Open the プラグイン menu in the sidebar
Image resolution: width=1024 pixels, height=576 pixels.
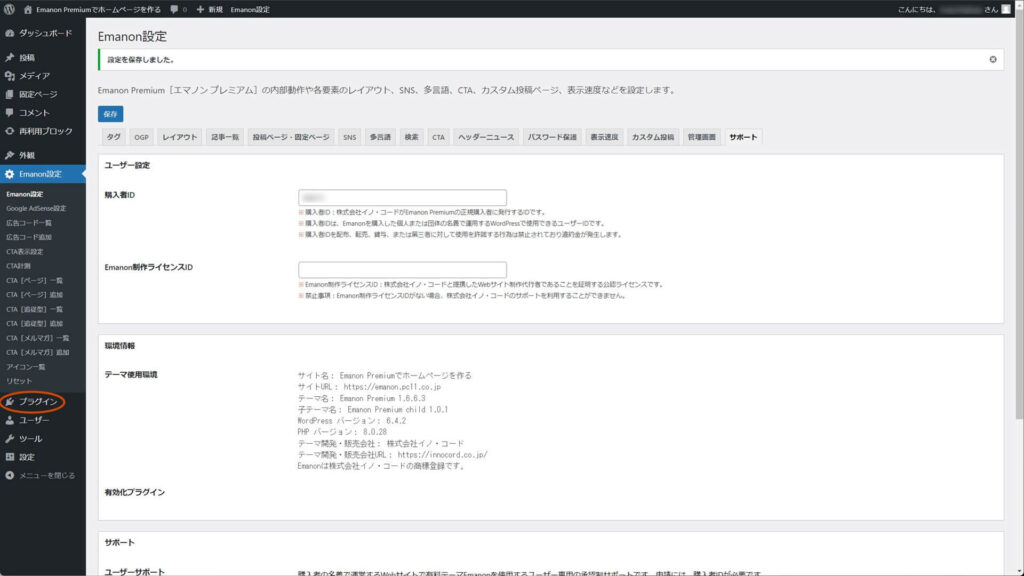point(37,402)
